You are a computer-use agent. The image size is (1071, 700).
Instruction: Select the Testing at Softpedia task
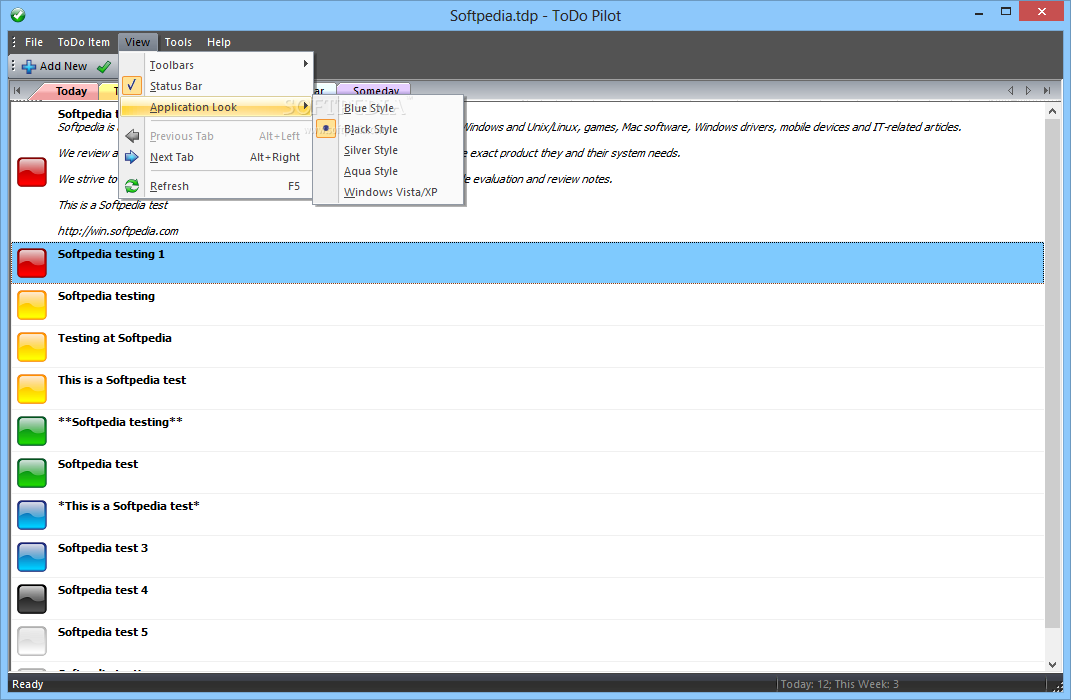click(527, 347)
